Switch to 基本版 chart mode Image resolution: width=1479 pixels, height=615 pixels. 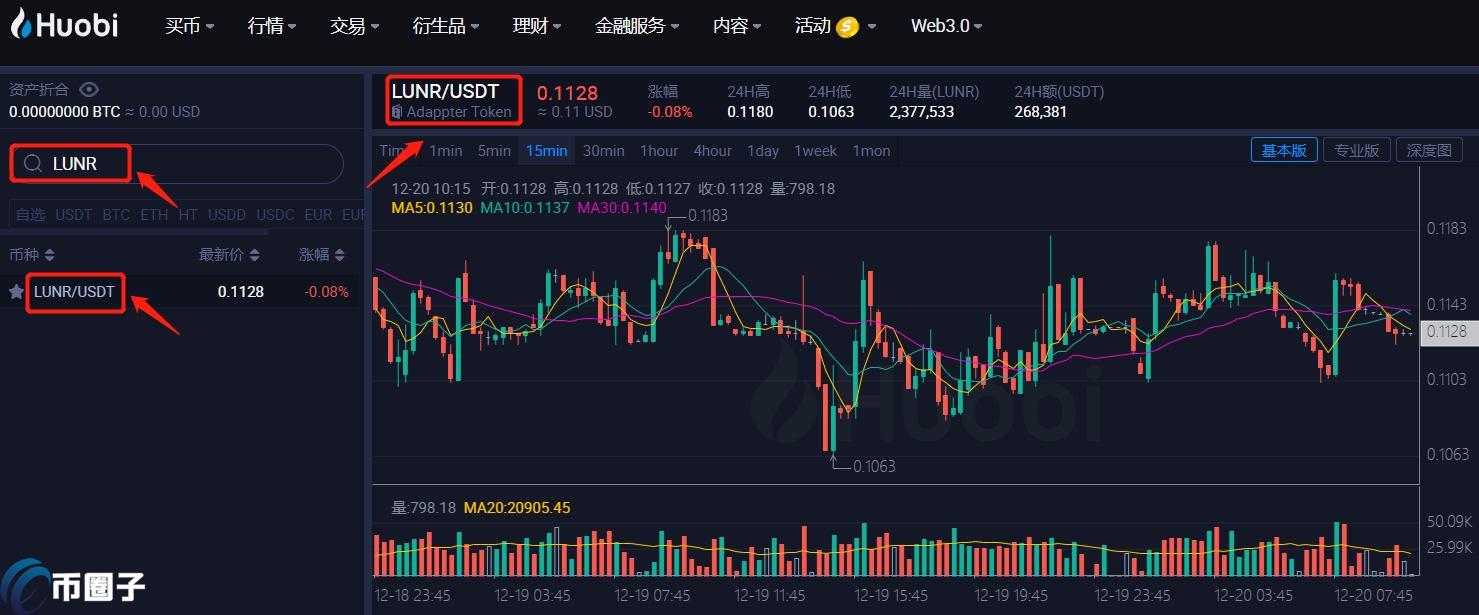pyautogui.click(x=1284, y=150)
